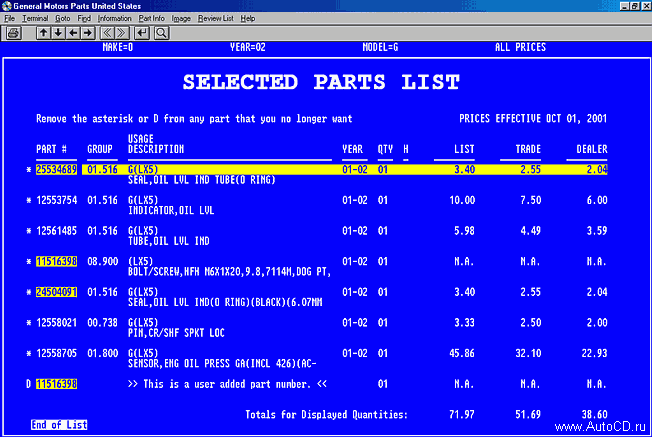
Task: Click the General Motors Parts title bar icon
Action: [x=6, y=6]
